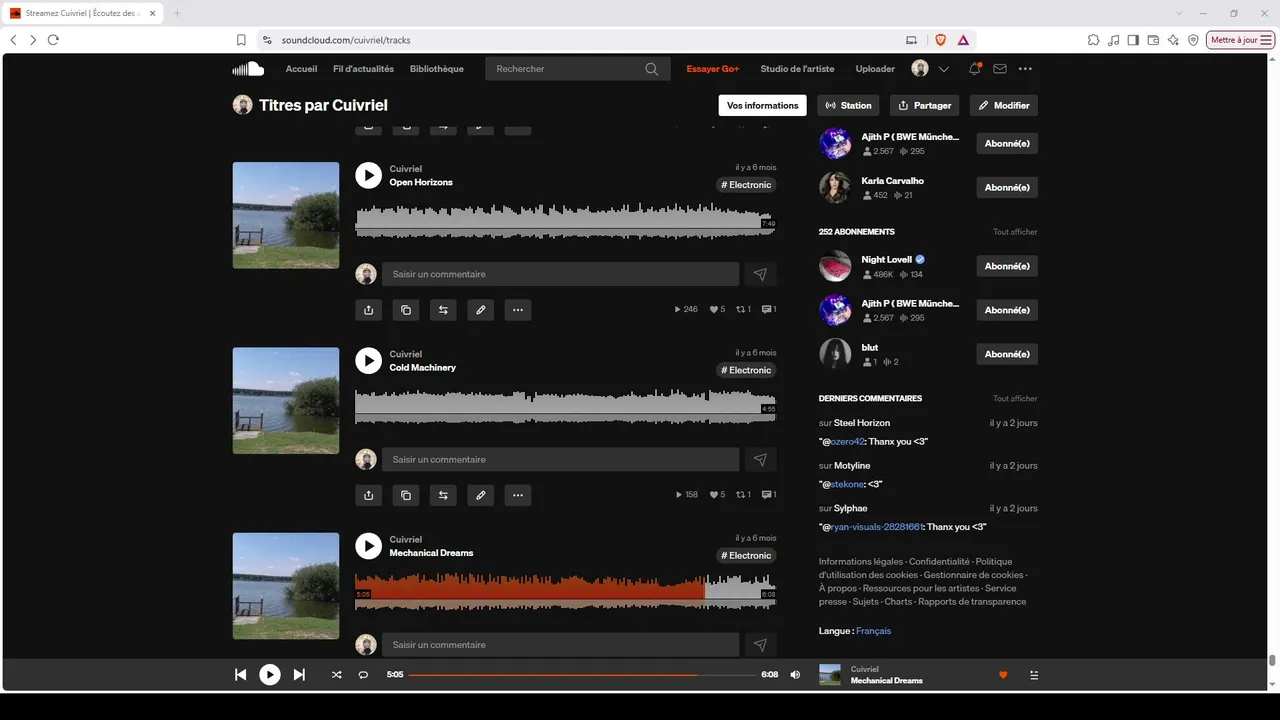Click the Electronic tag on Open Horizons

747,185
